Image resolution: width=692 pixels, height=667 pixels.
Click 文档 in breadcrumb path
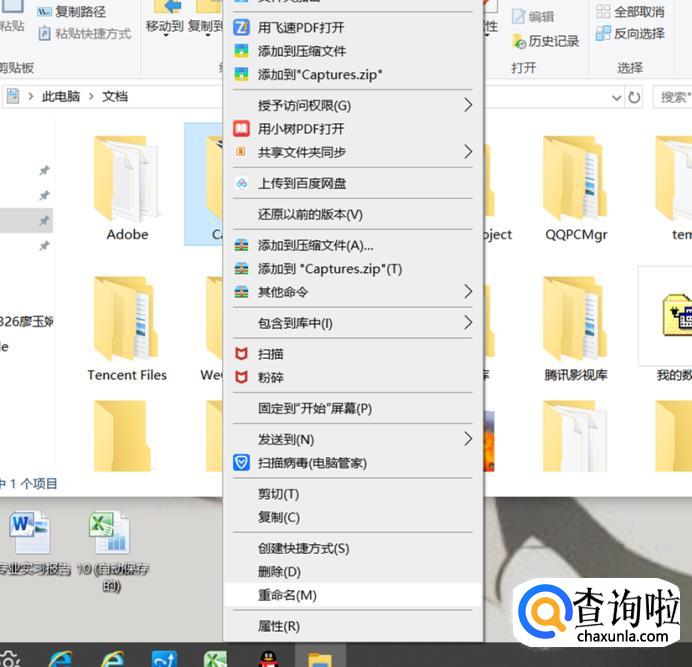[x=115, y=96]
